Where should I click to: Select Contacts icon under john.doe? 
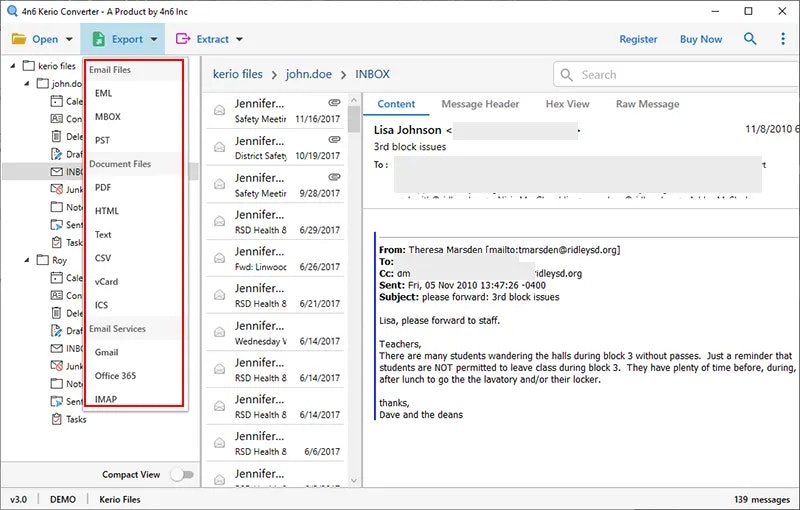(56, 119)
